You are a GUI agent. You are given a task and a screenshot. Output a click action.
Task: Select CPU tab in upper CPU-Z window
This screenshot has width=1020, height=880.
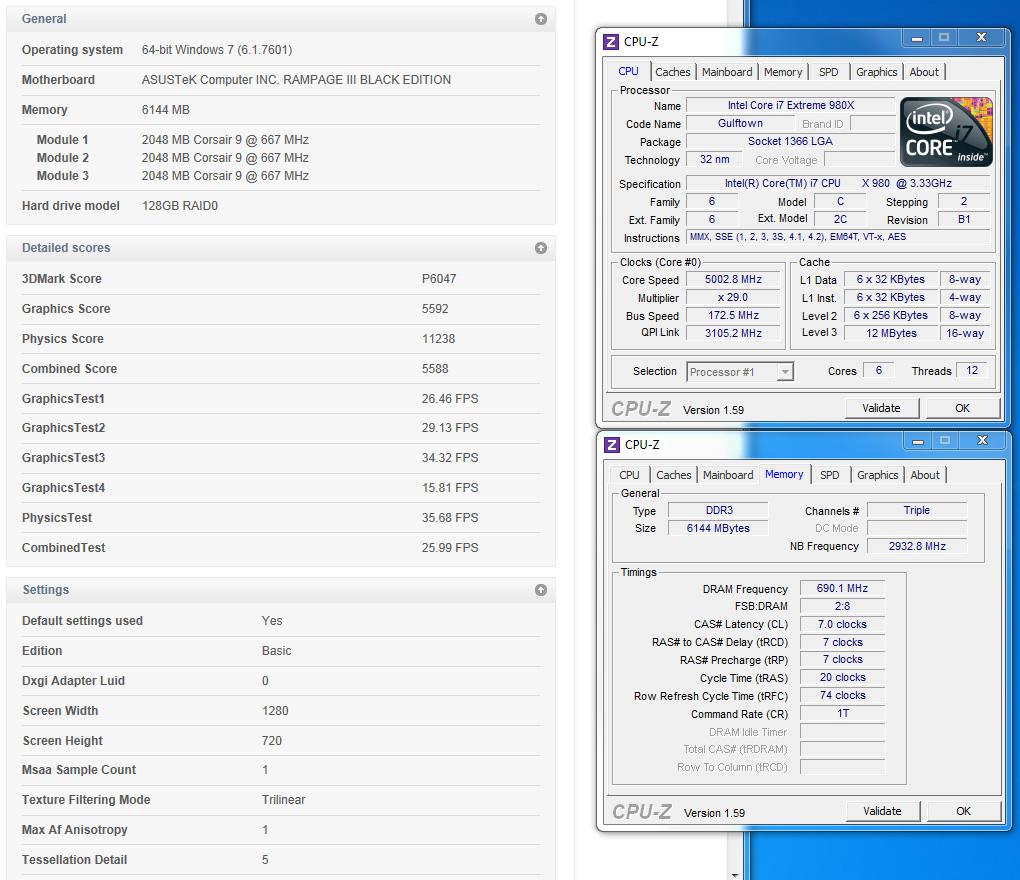pyautogui.click(x=628, y=72)
